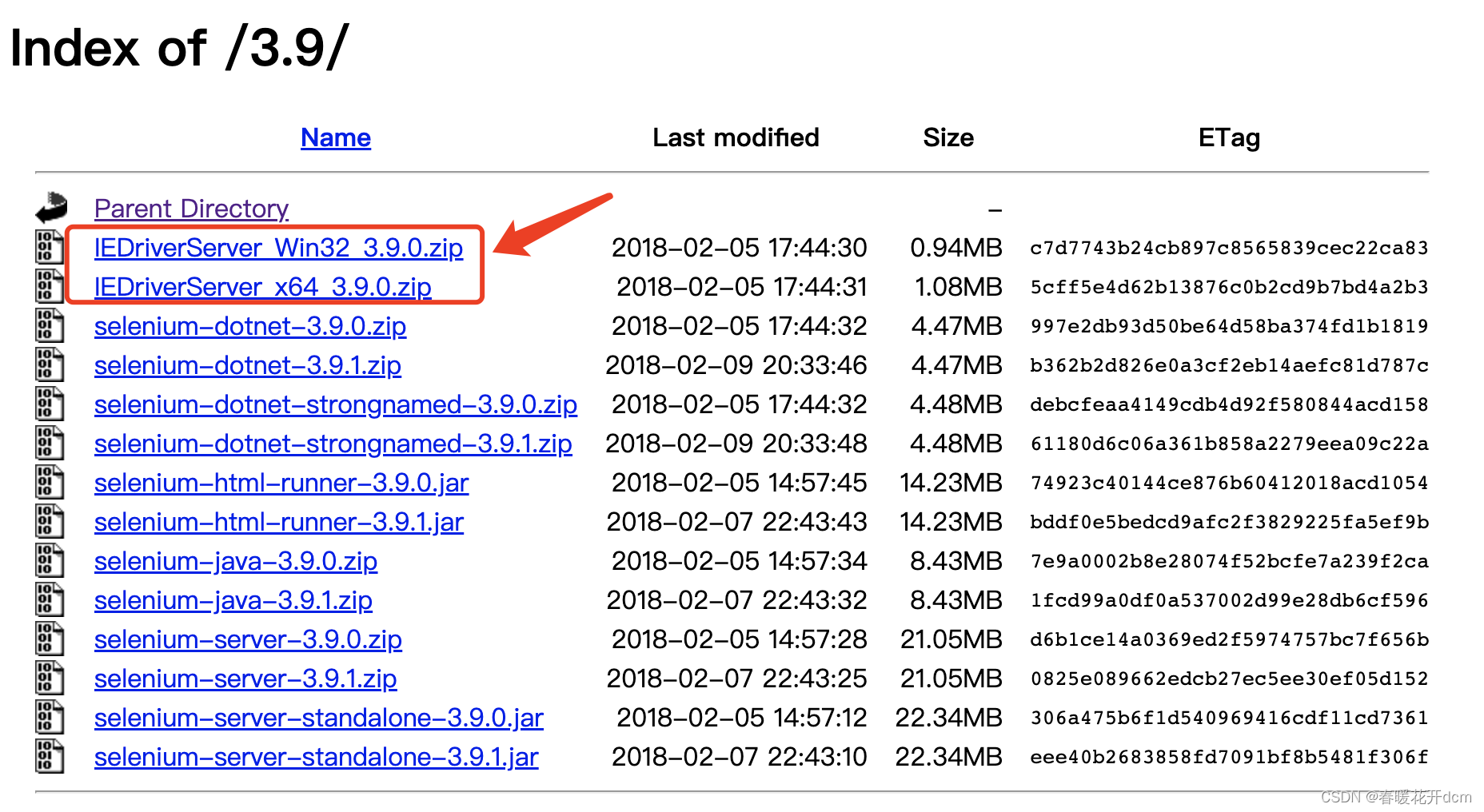Click file icon beside selenium-dotnet-strongnamed-3.9.1.zip
Screen dimensions: 1484x812
pos(50,443)
